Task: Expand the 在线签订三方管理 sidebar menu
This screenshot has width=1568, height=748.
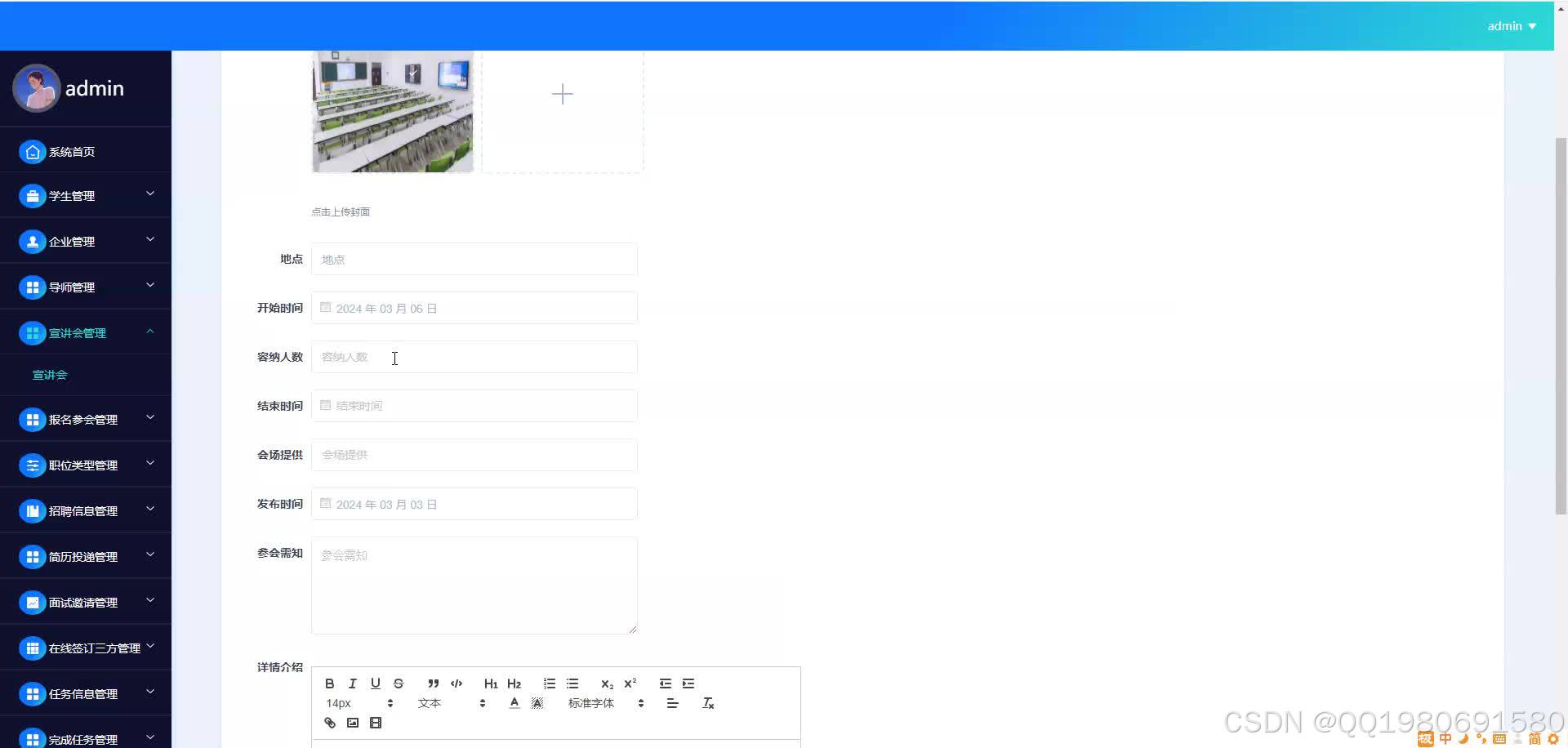Action: [x=86, y=648]
